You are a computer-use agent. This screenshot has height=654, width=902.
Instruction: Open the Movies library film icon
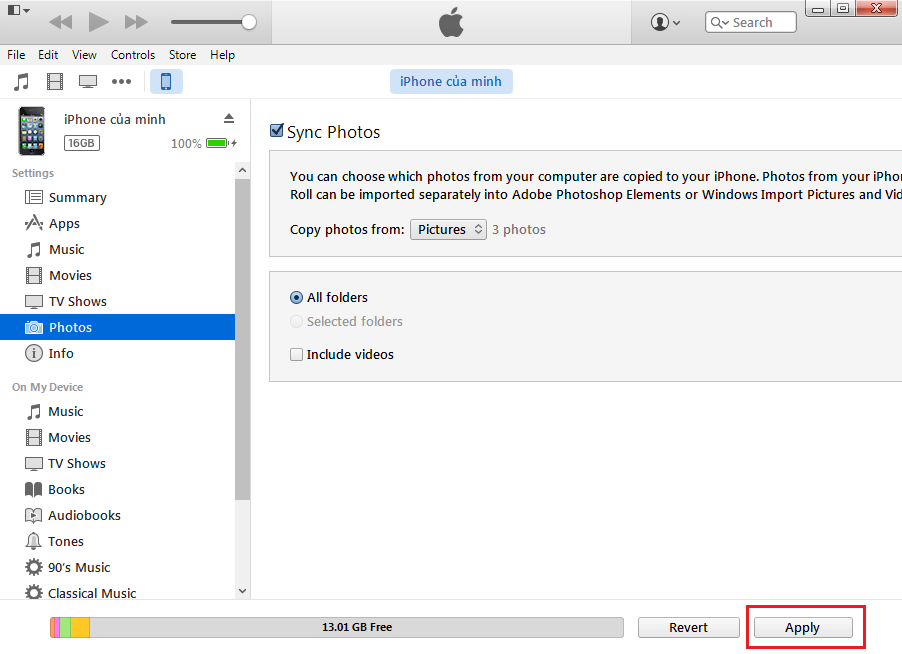54,81
